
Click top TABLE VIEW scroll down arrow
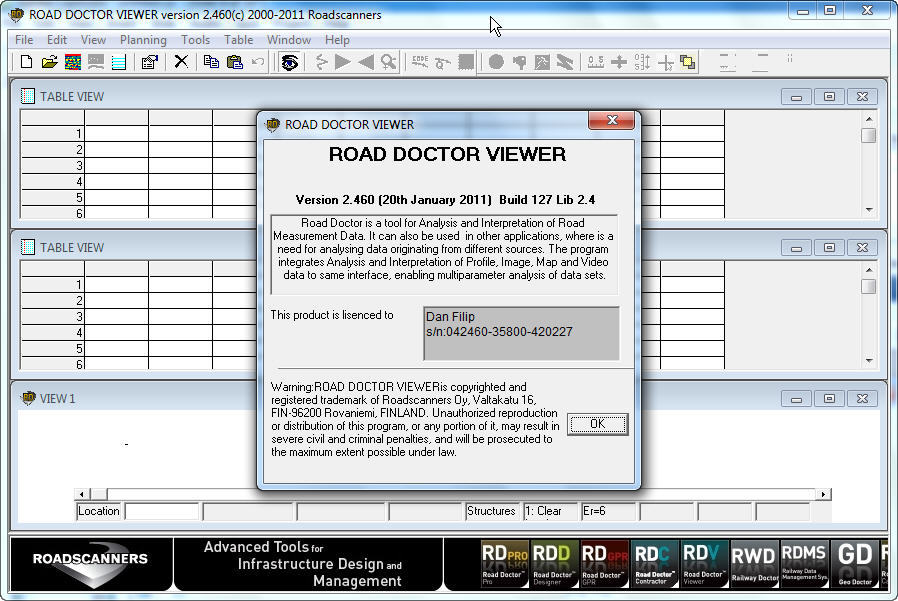(x=869, y=210)
